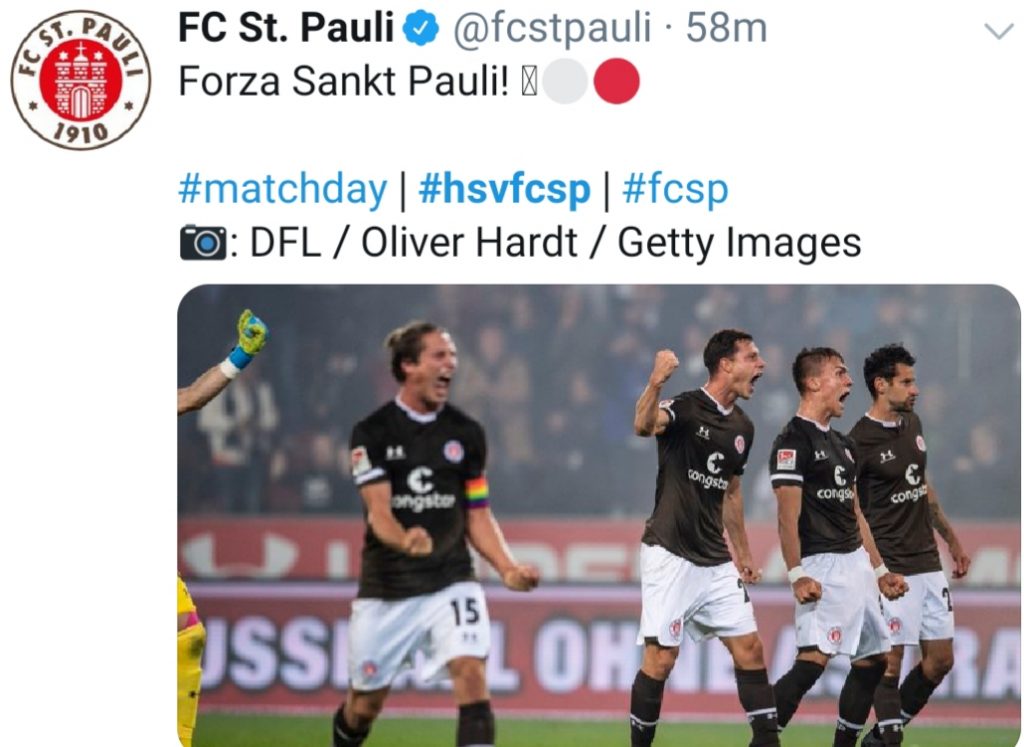The width and height of the screenshot is (1024, 747).
Task: Click the FC St. Pauli display name
Action: 286,29
